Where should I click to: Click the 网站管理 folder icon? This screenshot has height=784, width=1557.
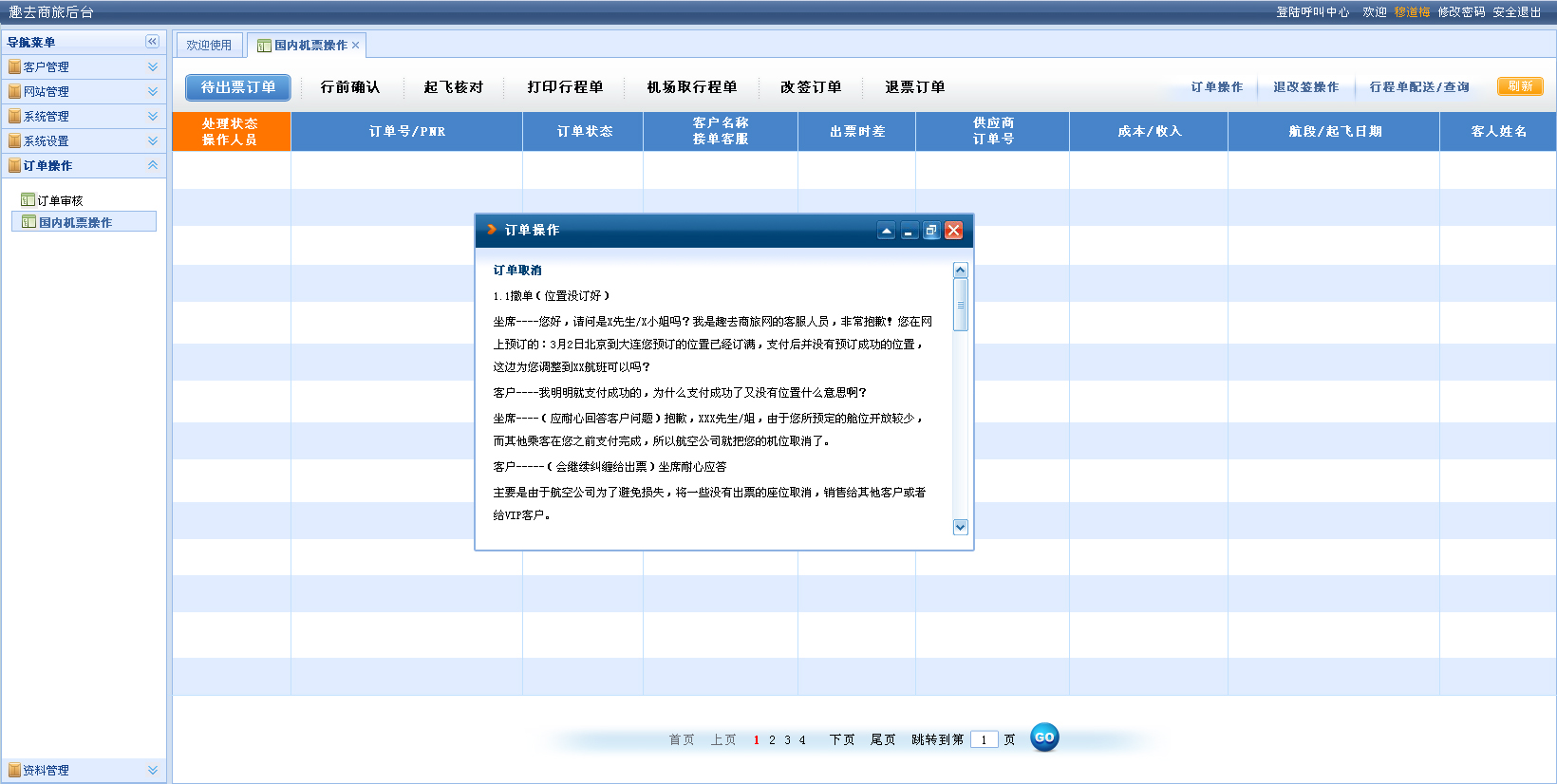point(14,92)
